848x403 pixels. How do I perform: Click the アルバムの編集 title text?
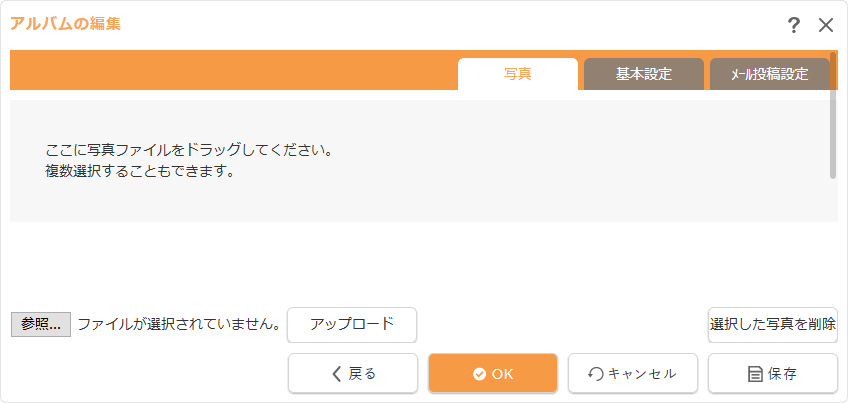pyautogui.click(x=66, y=23)
